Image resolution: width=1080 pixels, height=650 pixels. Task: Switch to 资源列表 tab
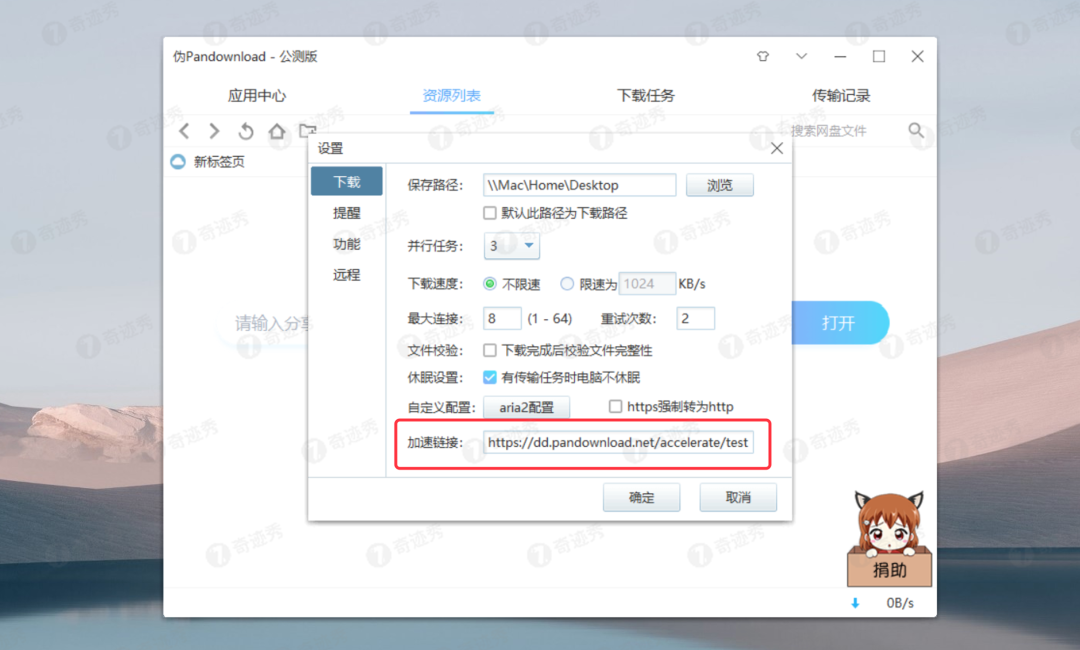click(x=452, y=96)
